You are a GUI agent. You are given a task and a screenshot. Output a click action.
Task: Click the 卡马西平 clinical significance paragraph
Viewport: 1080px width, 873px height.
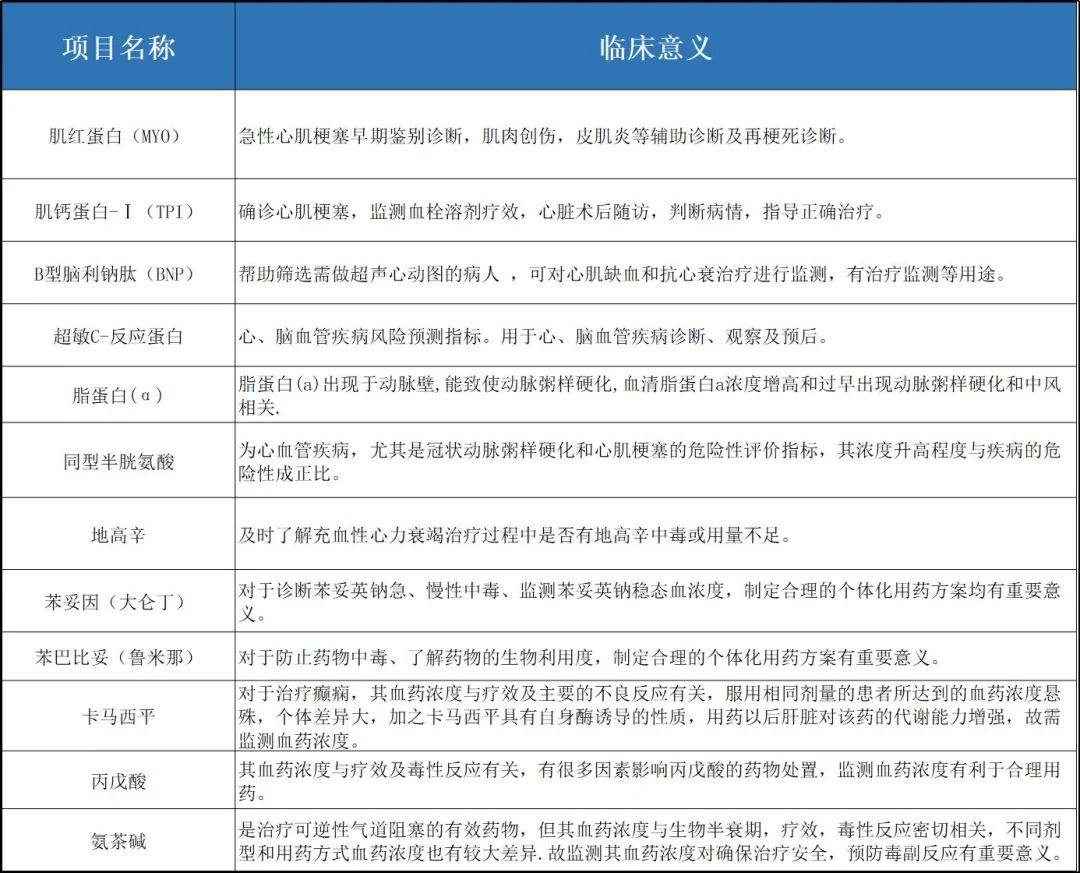[x=650, y=716]
